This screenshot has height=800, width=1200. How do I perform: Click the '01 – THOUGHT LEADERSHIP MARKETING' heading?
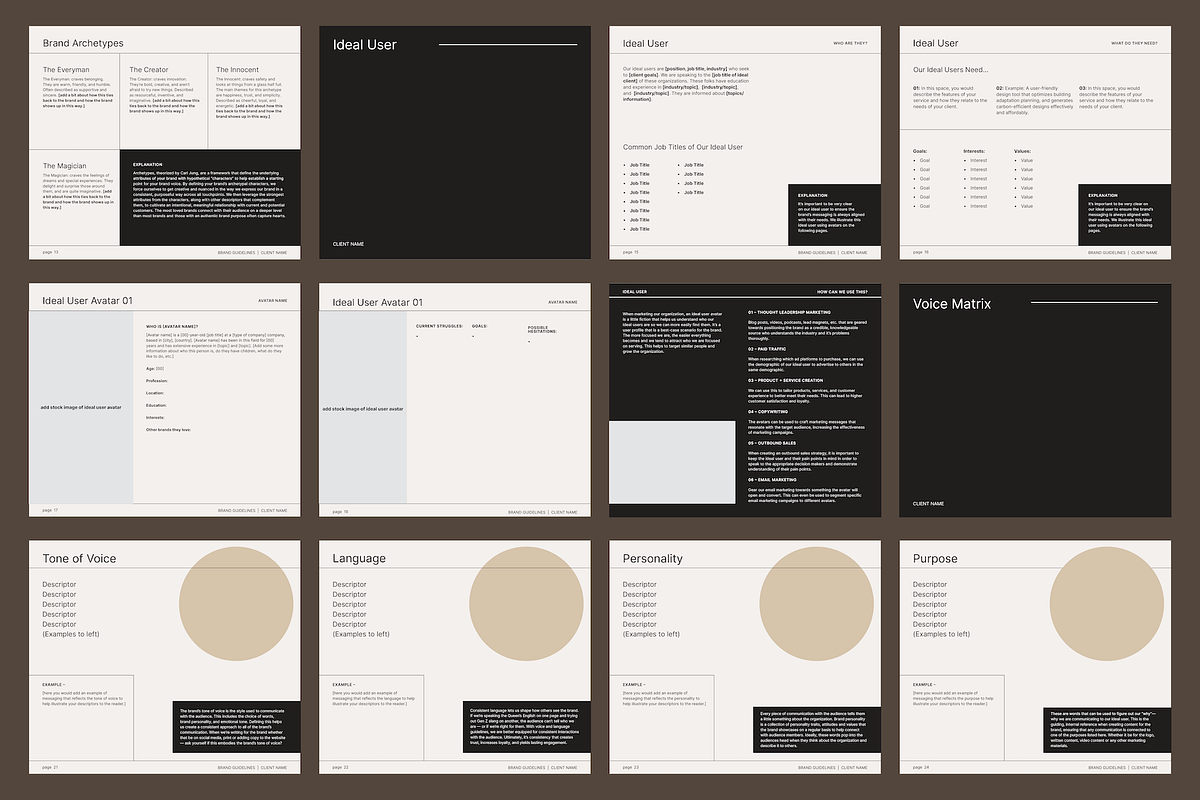[x=789, y=312]
